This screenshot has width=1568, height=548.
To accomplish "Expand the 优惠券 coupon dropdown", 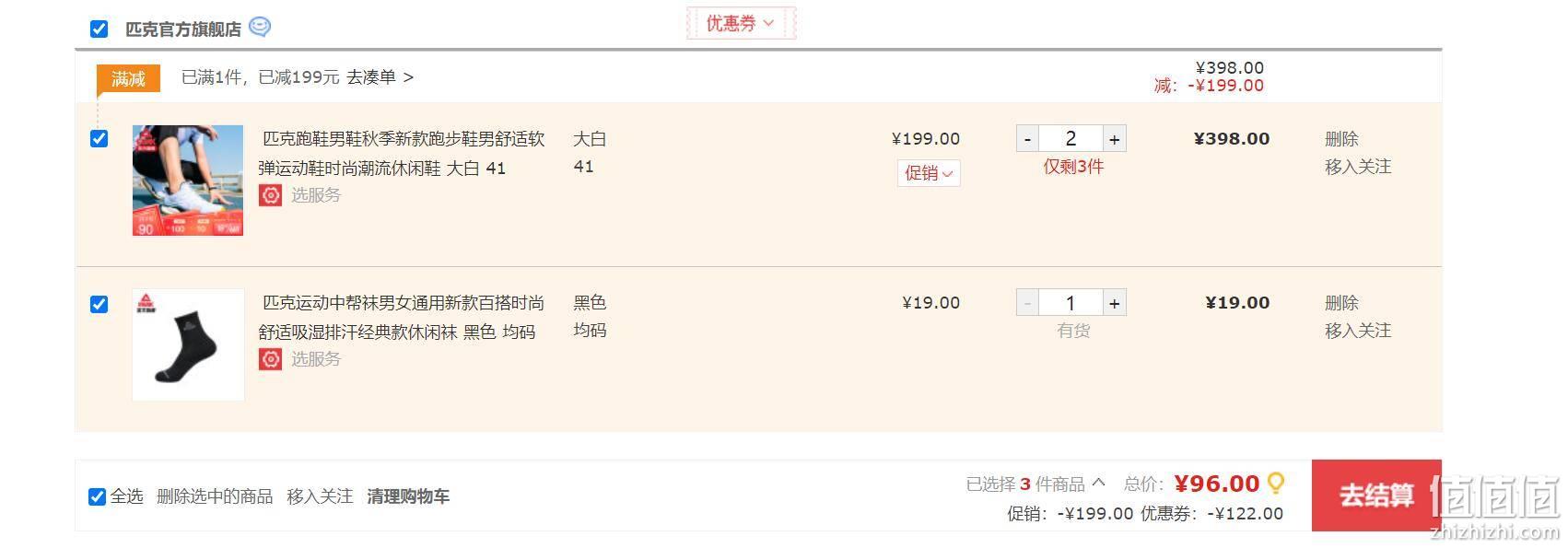I will (x=741, y=23).
